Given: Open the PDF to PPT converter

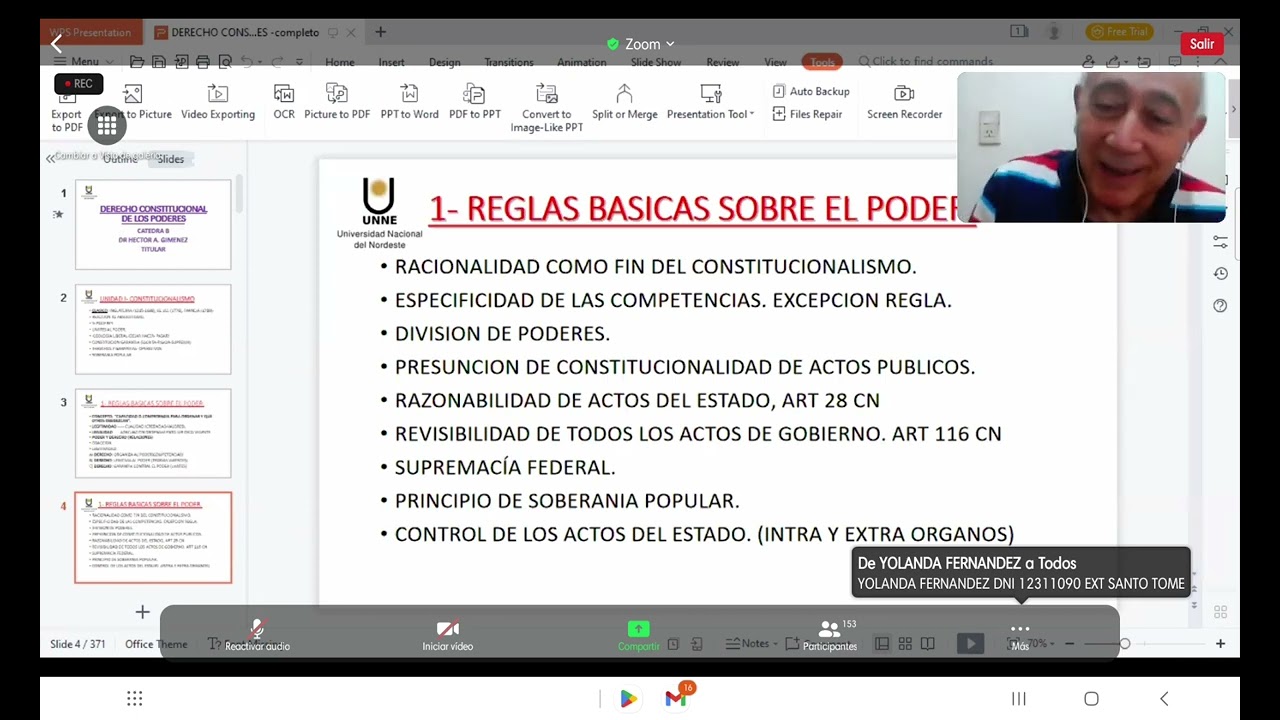Looking at the screenshot, I should pos(475,102).
